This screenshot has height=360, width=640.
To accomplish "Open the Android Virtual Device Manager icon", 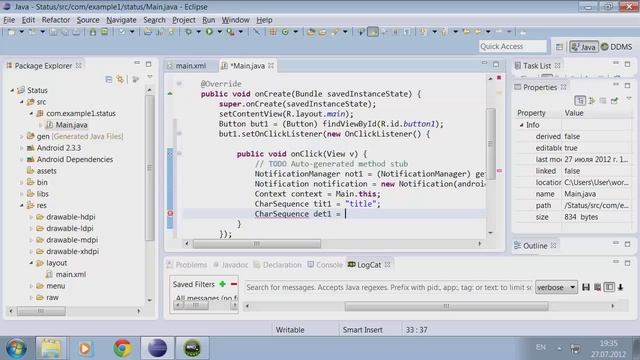I will coord(104,32).
